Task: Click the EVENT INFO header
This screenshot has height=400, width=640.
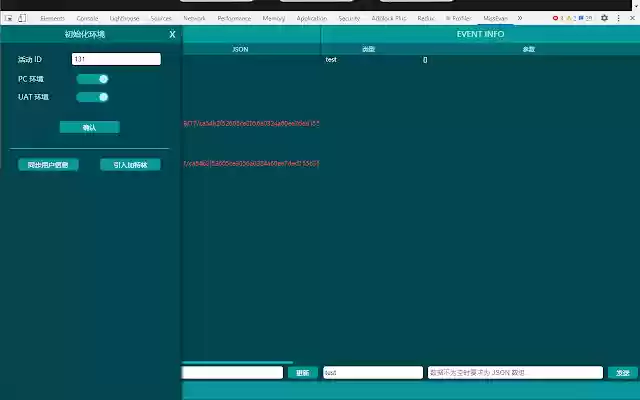Action: click(480, 34)
